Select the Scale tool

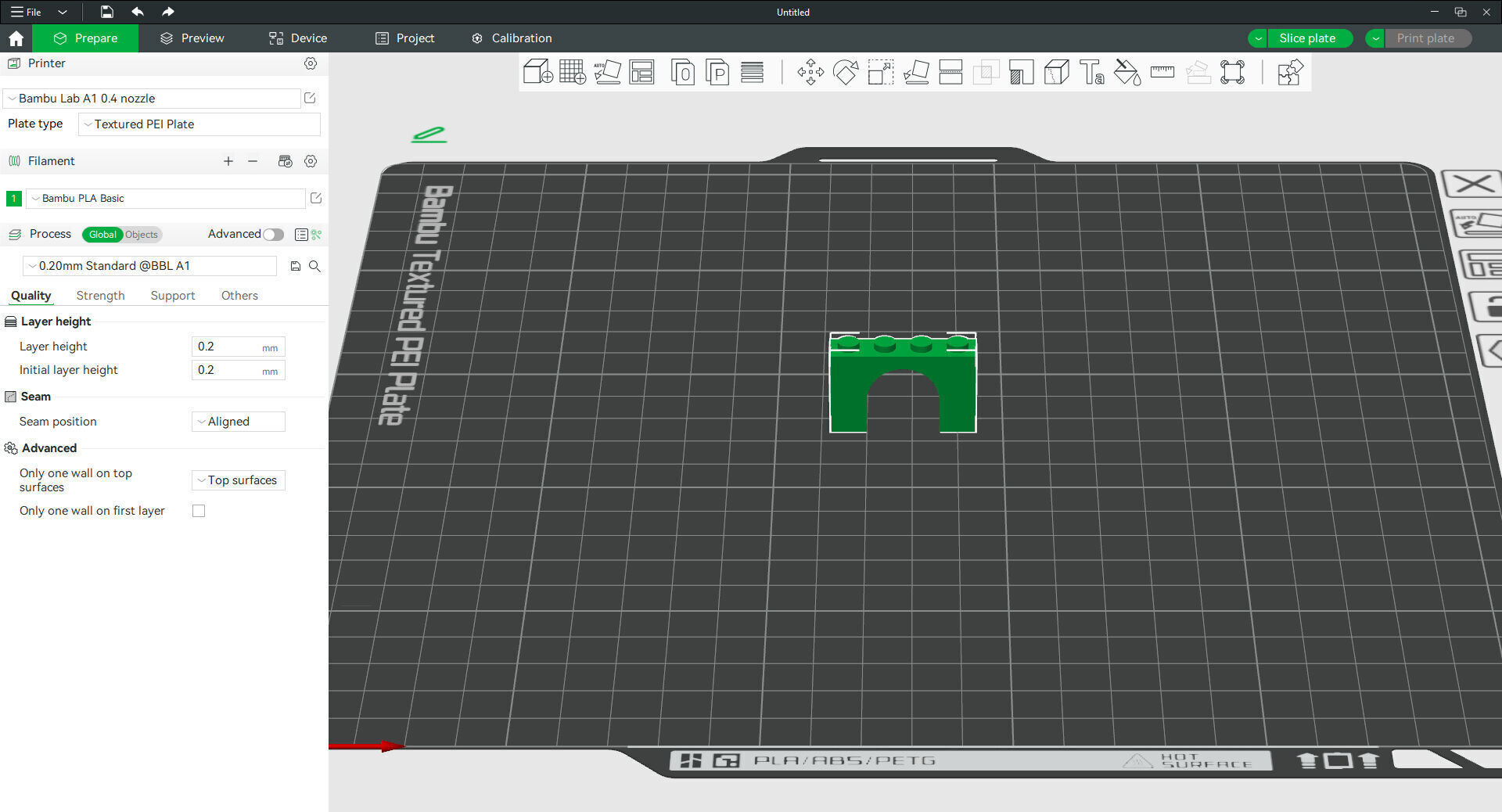click(x=881, y=72)
